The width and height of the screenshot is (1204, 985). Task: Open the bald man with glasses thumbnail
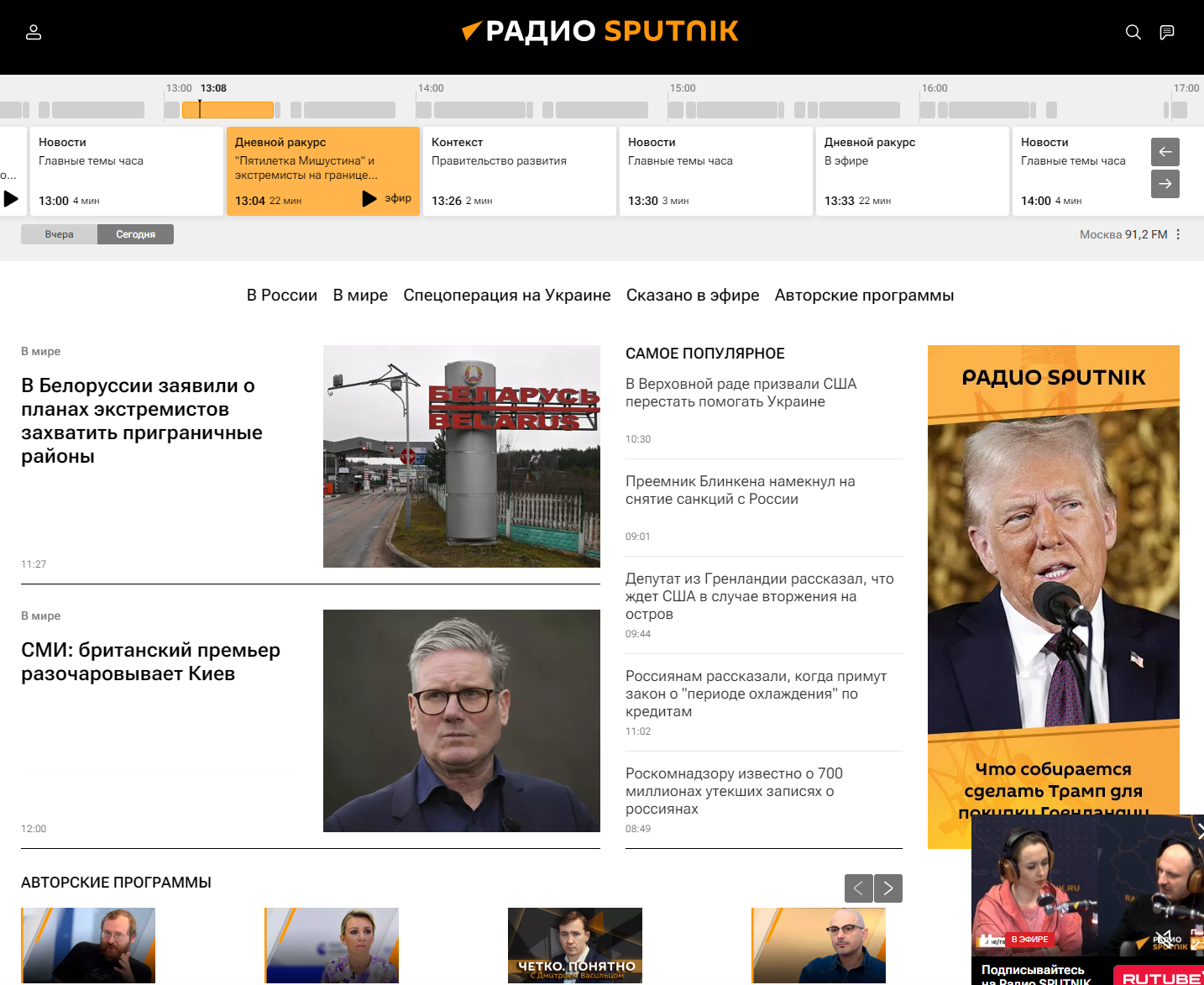(x=819, y=946)
